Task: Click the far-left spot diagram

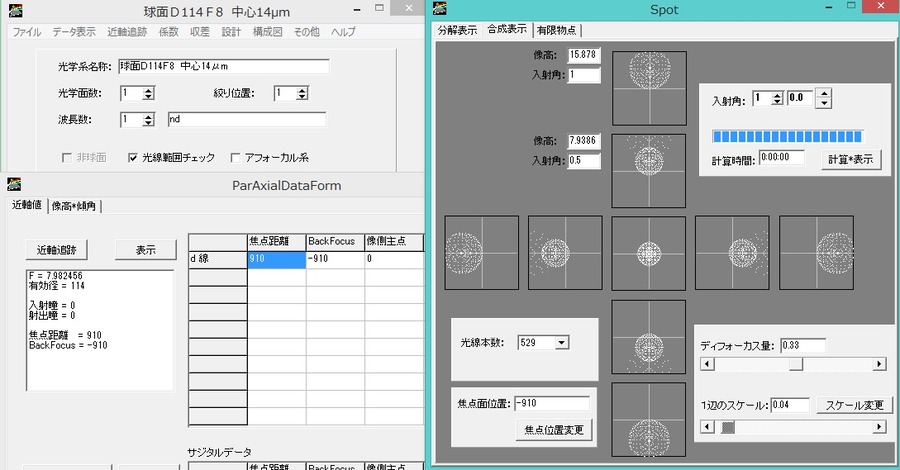Action: pyautogui.click(x=482, y=253)
